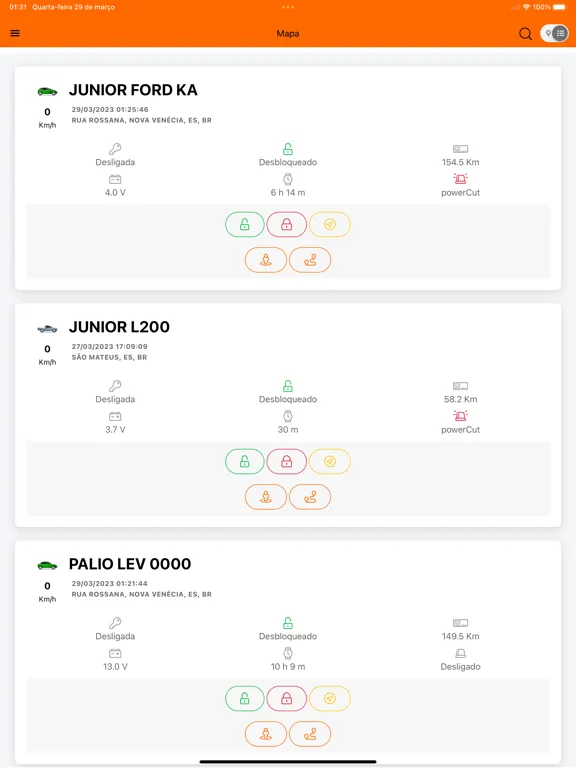This screenshot has height=768, width=576.
Task: Open the hamburger menu in header
Action: (15, 33)
